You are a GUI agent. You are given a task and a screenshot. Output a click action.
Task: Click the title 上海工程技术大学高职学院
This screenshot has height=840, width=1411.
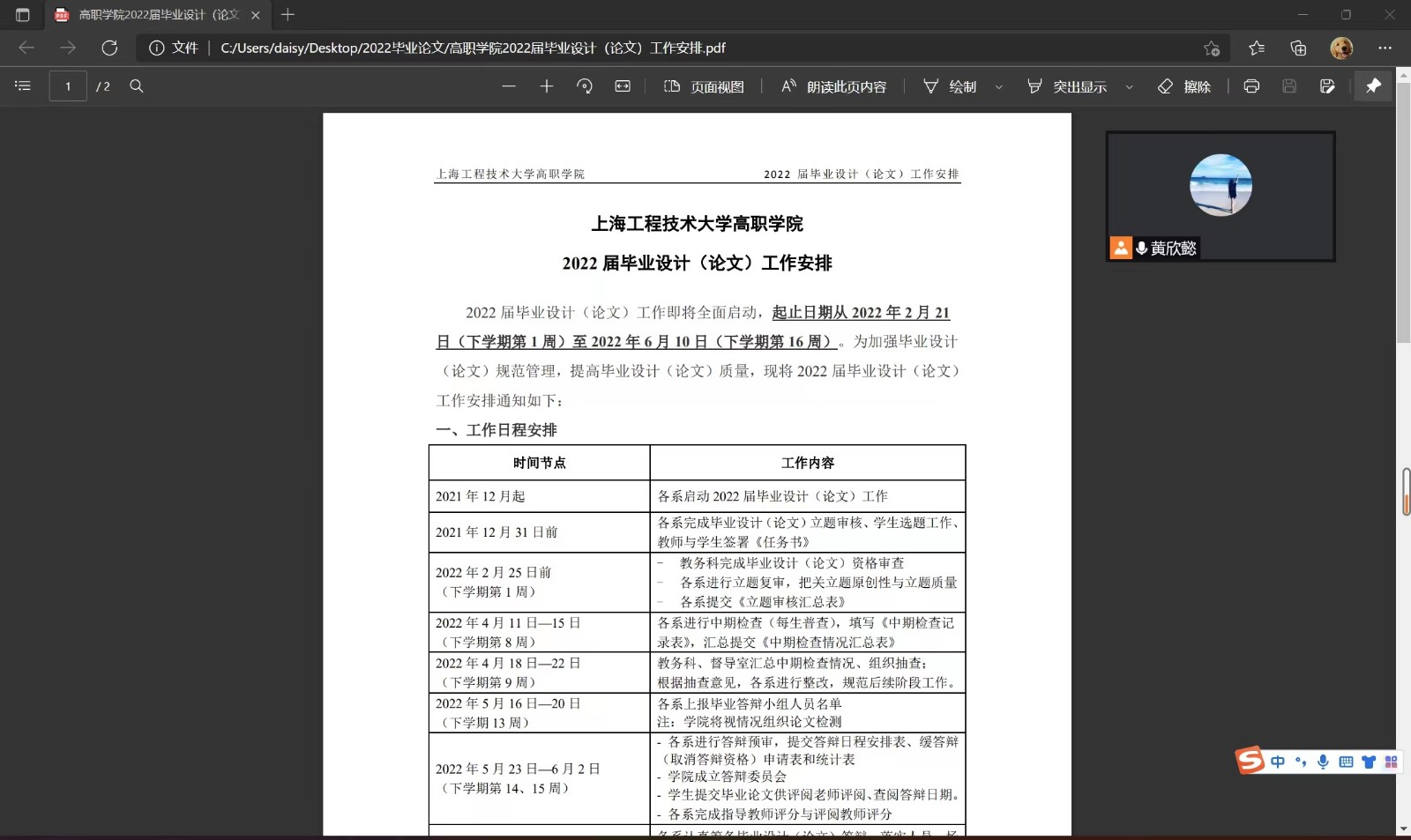[697, 224]
